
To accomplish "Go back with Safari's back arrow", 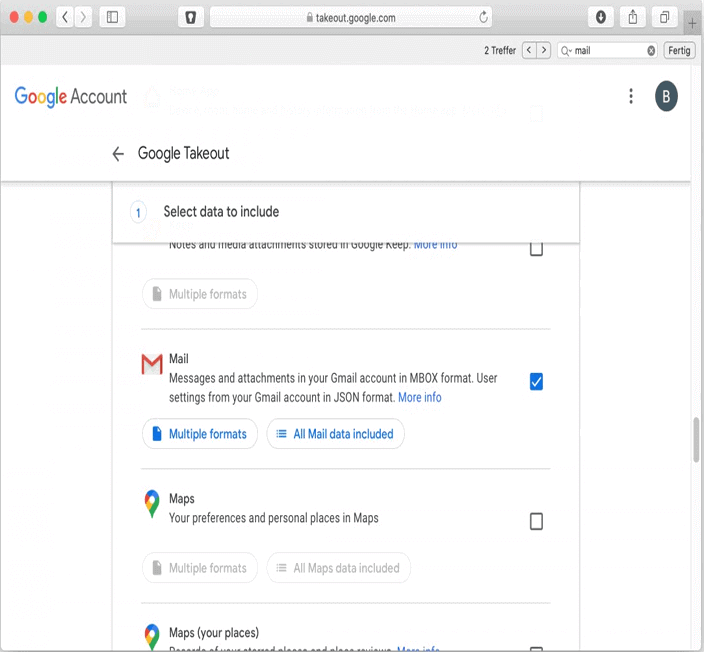I will pos(65,18).
